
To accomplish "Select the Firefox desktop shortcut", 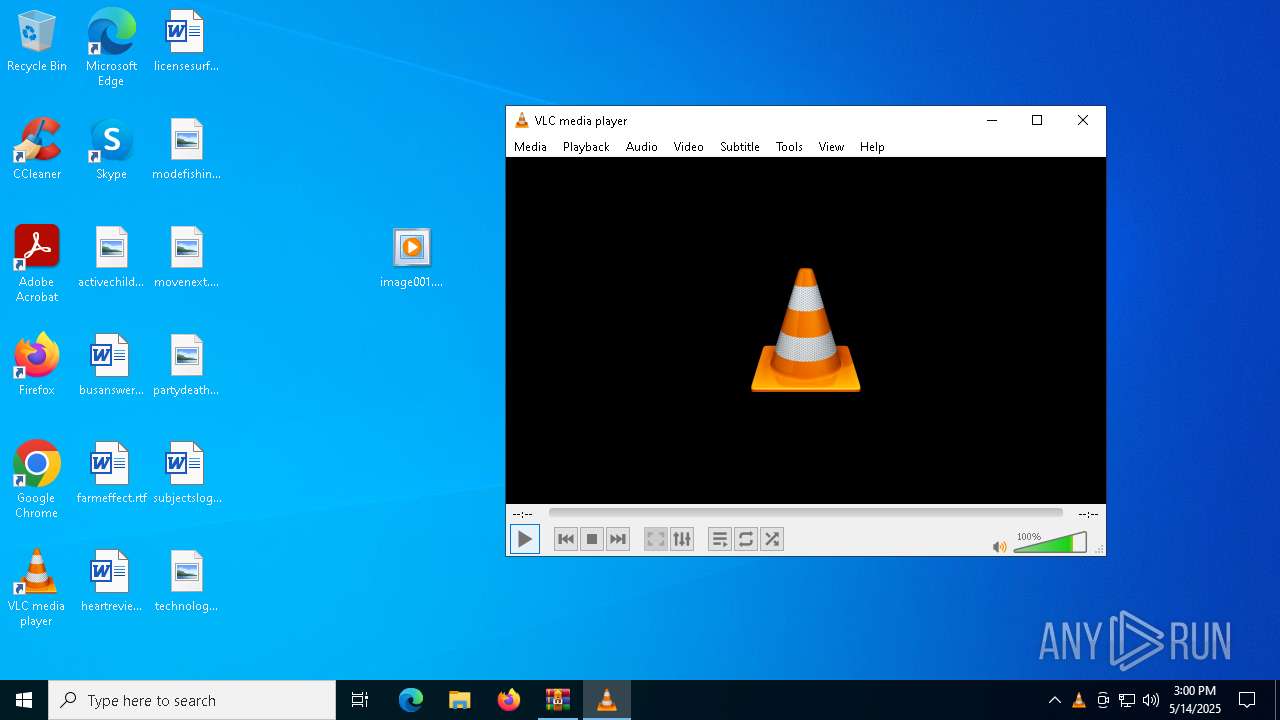I will [37, 365].
